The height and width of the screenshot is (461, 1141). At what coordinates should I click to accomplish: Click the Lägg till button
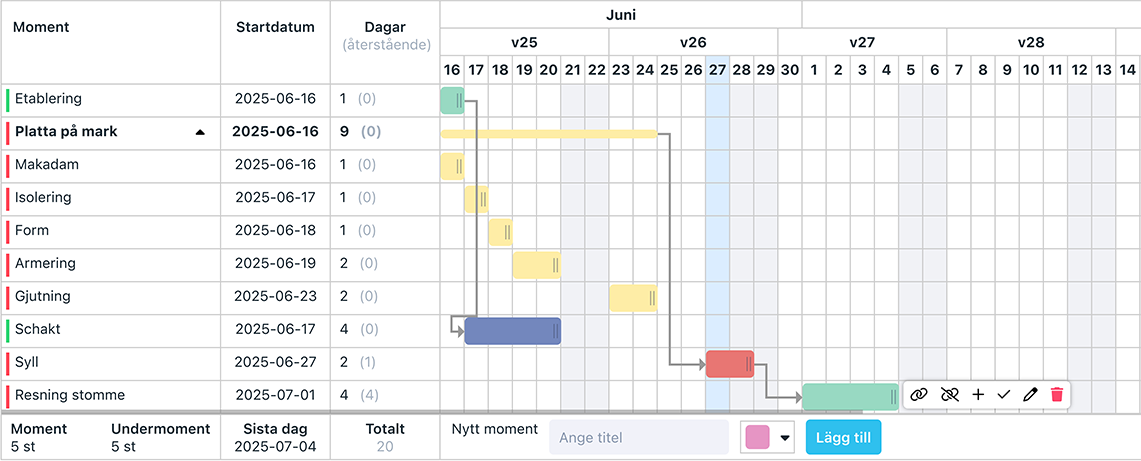pyautogui.click(x=843, y=437)
